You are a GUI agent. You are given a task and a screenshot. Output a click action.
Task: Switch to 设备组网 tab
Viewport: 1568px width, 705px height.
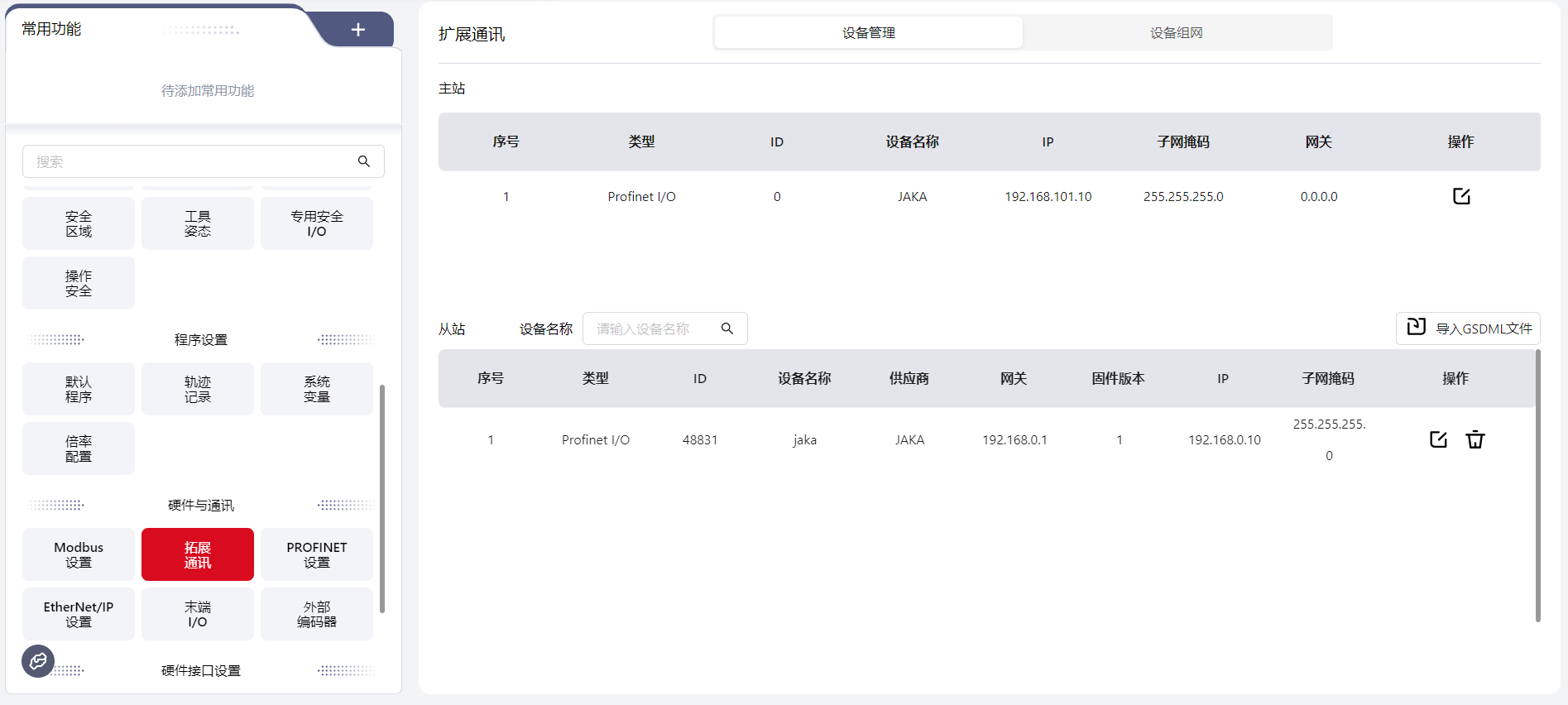coord(1176,33)
